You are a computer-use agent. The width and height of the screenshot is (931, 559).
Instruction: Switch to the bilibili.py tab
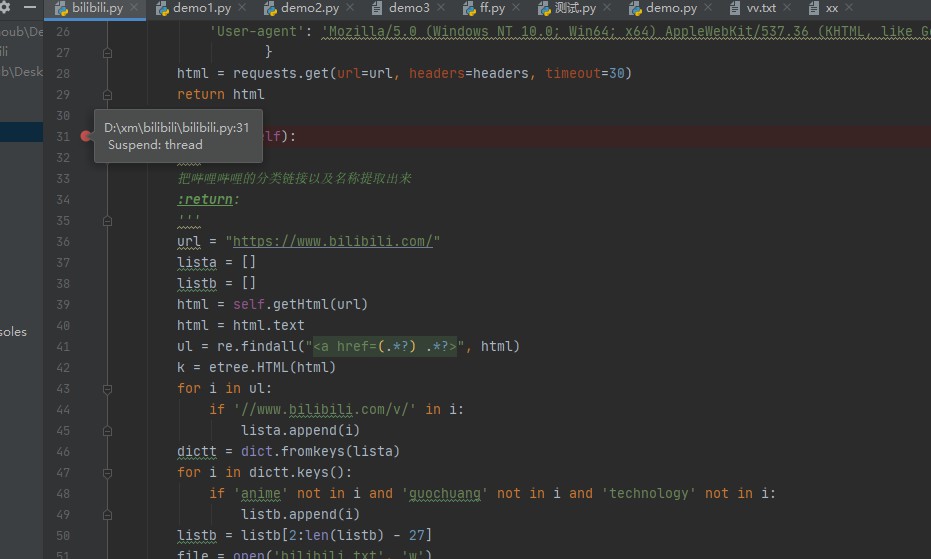pos(97,8)
